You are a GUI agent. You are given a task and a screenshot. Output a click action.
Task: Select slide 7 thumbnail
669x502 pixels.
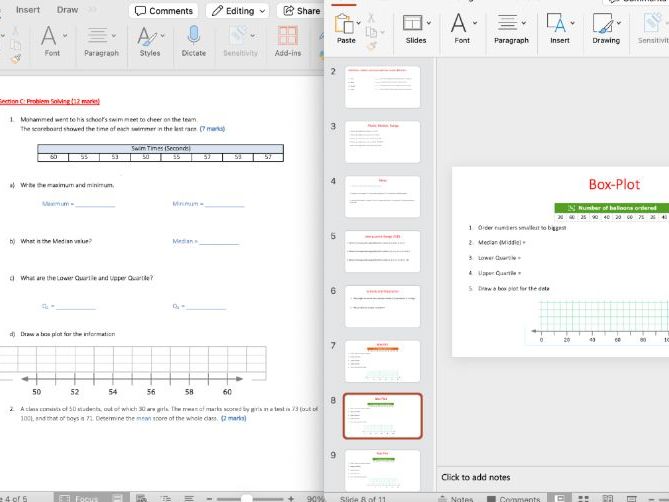pos(382,361)
